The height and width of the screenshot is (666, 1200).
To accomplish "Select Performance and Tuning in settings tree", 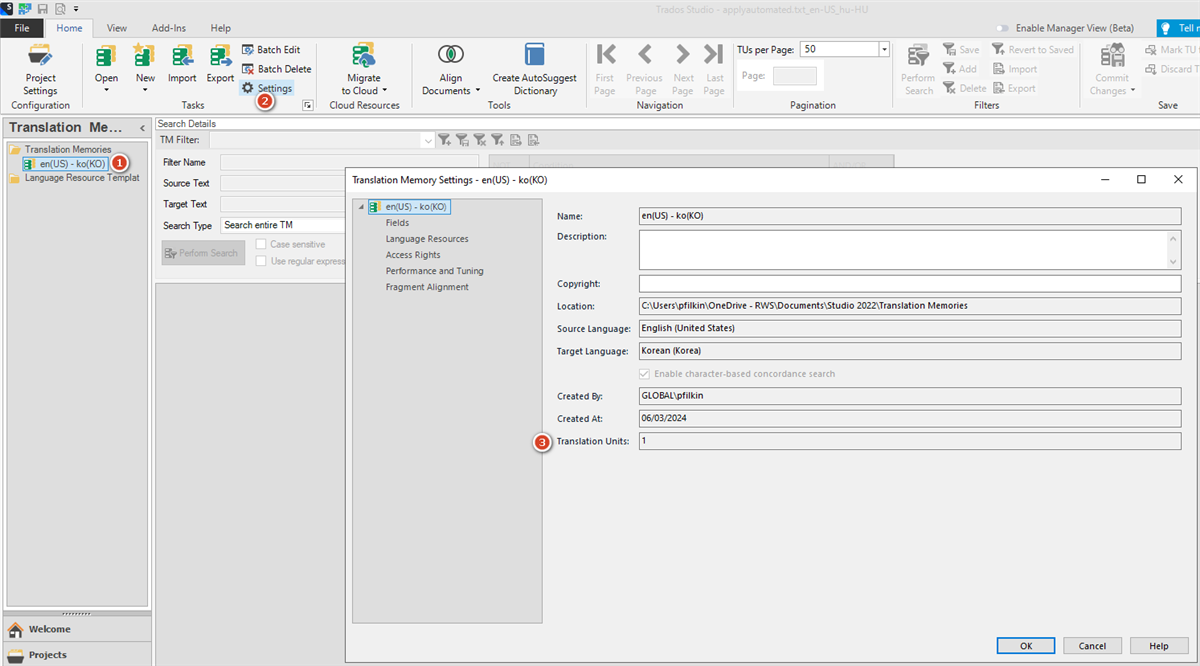I will tap(434, 271).
